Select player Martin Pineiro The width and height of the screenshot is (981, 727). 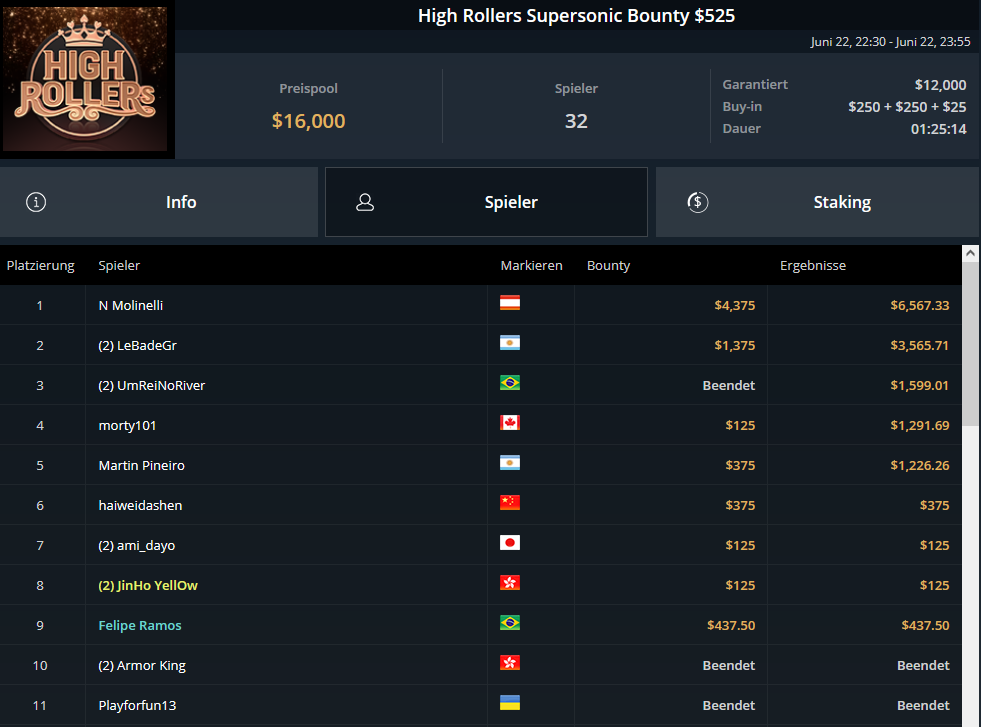(x=141, y=465)
